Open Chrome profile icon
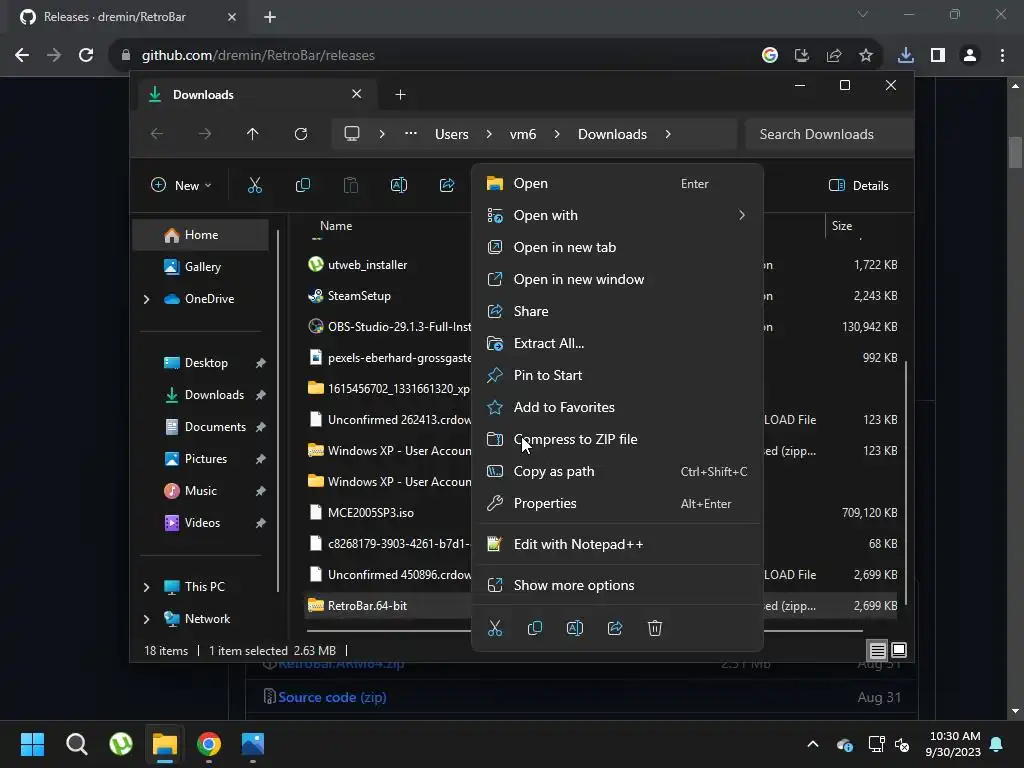 970,56
